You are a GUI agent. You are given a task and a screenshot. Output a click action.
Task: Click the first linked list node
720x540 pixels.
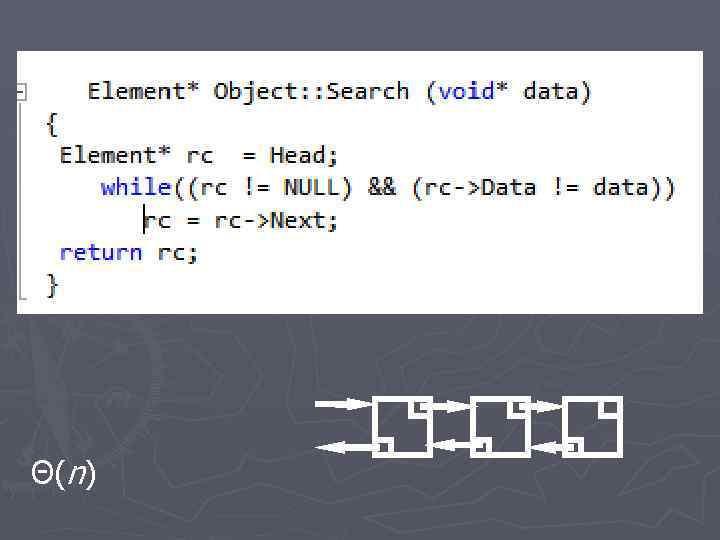point(401,427)
